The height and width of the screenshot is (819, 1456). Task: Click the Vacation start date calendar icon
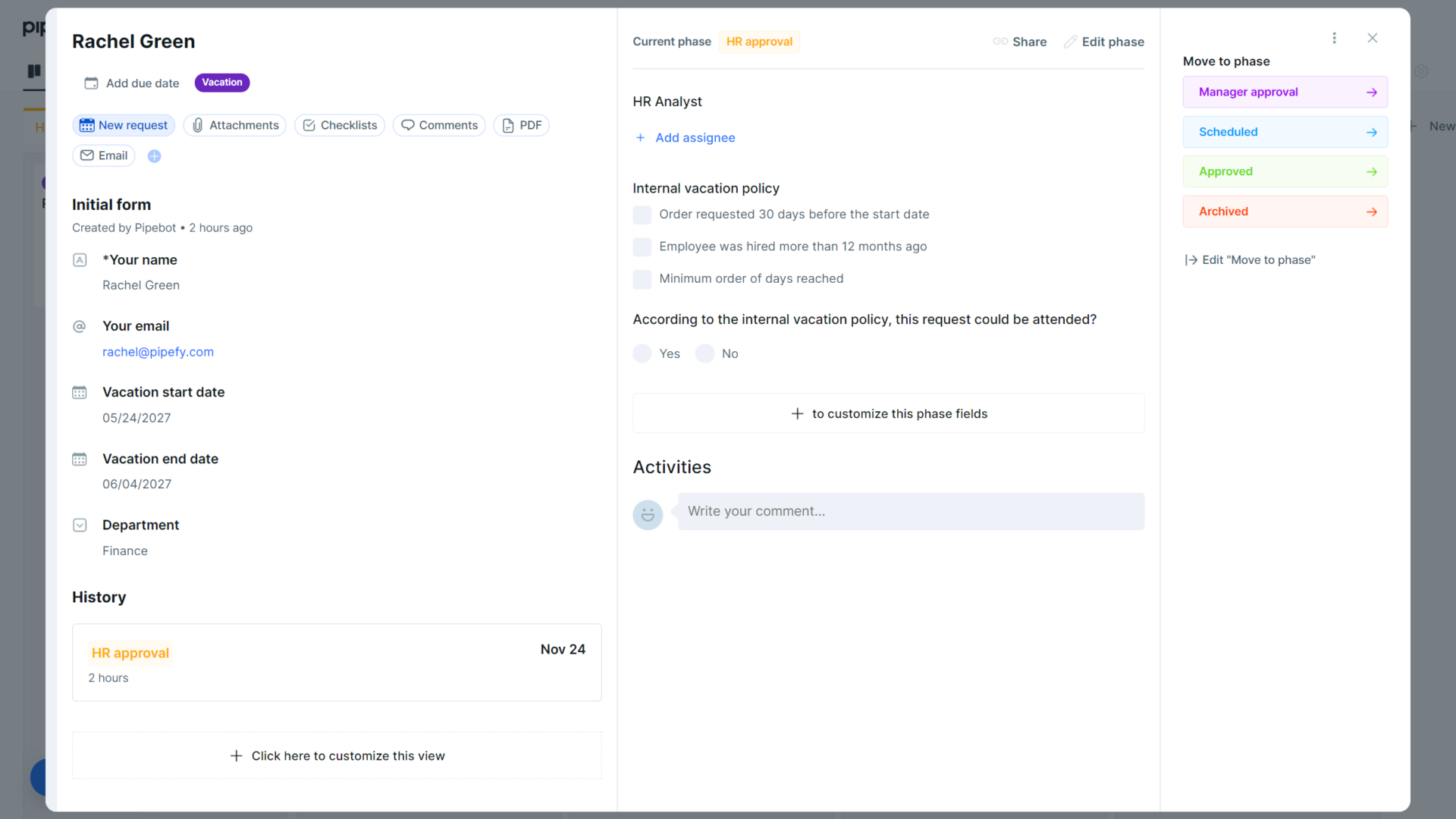tap(80, 393)
